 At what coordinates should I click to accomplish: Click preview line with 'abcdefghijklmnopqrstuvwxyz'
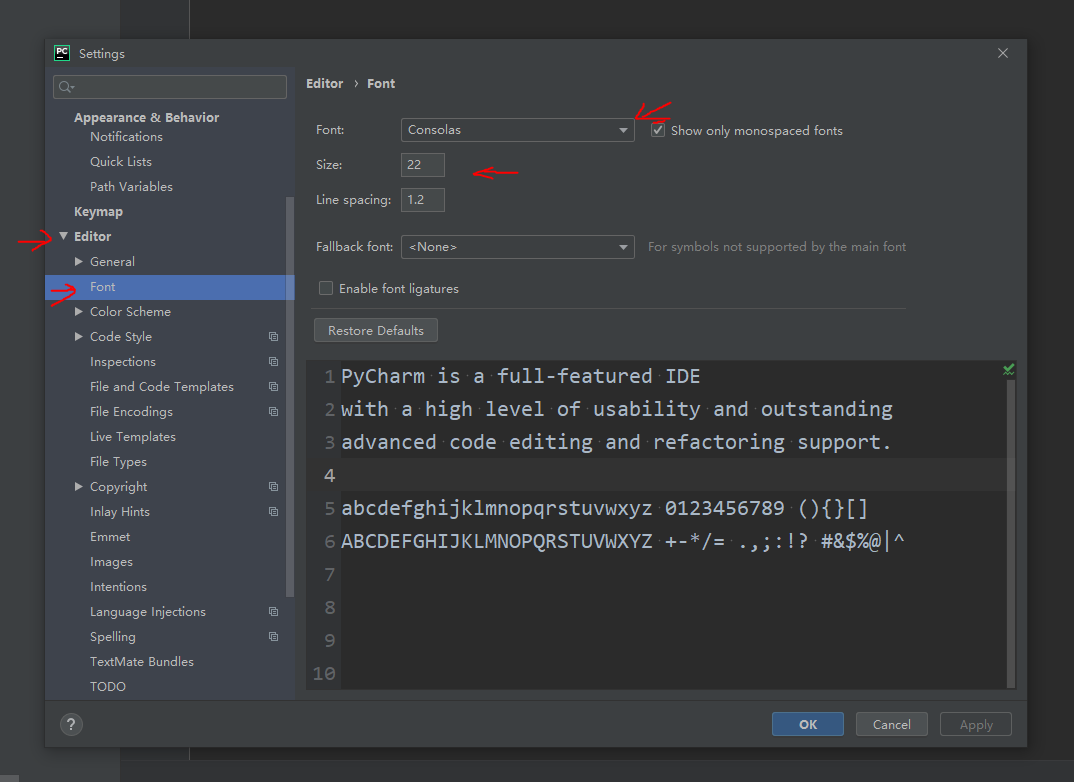(x=604, y=508)
